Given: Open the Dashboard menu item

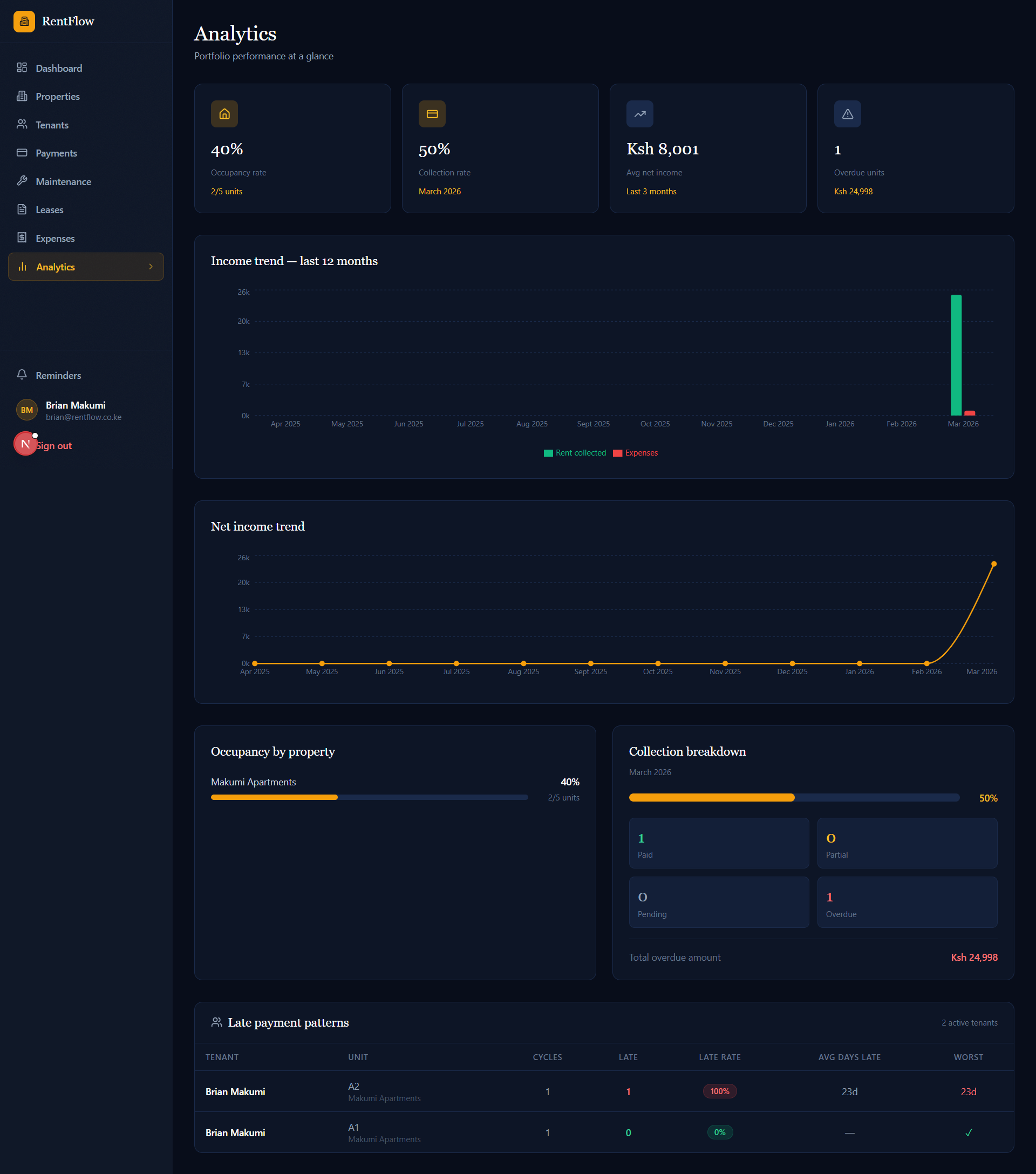Looking at the screenshot, I should click(x=86, y=68).
